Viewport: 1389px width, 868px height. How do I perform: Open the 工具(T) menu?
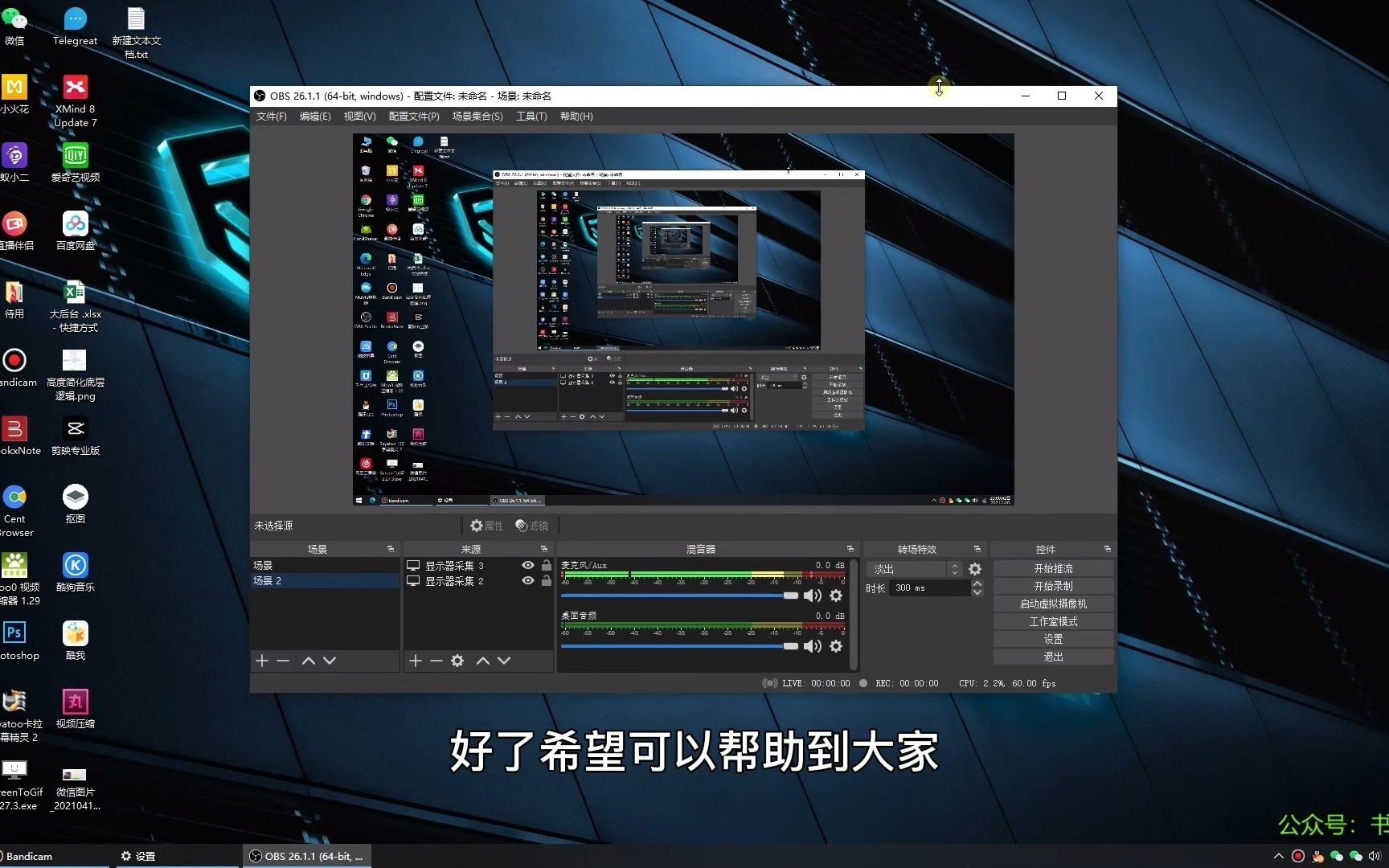[531, 116]
